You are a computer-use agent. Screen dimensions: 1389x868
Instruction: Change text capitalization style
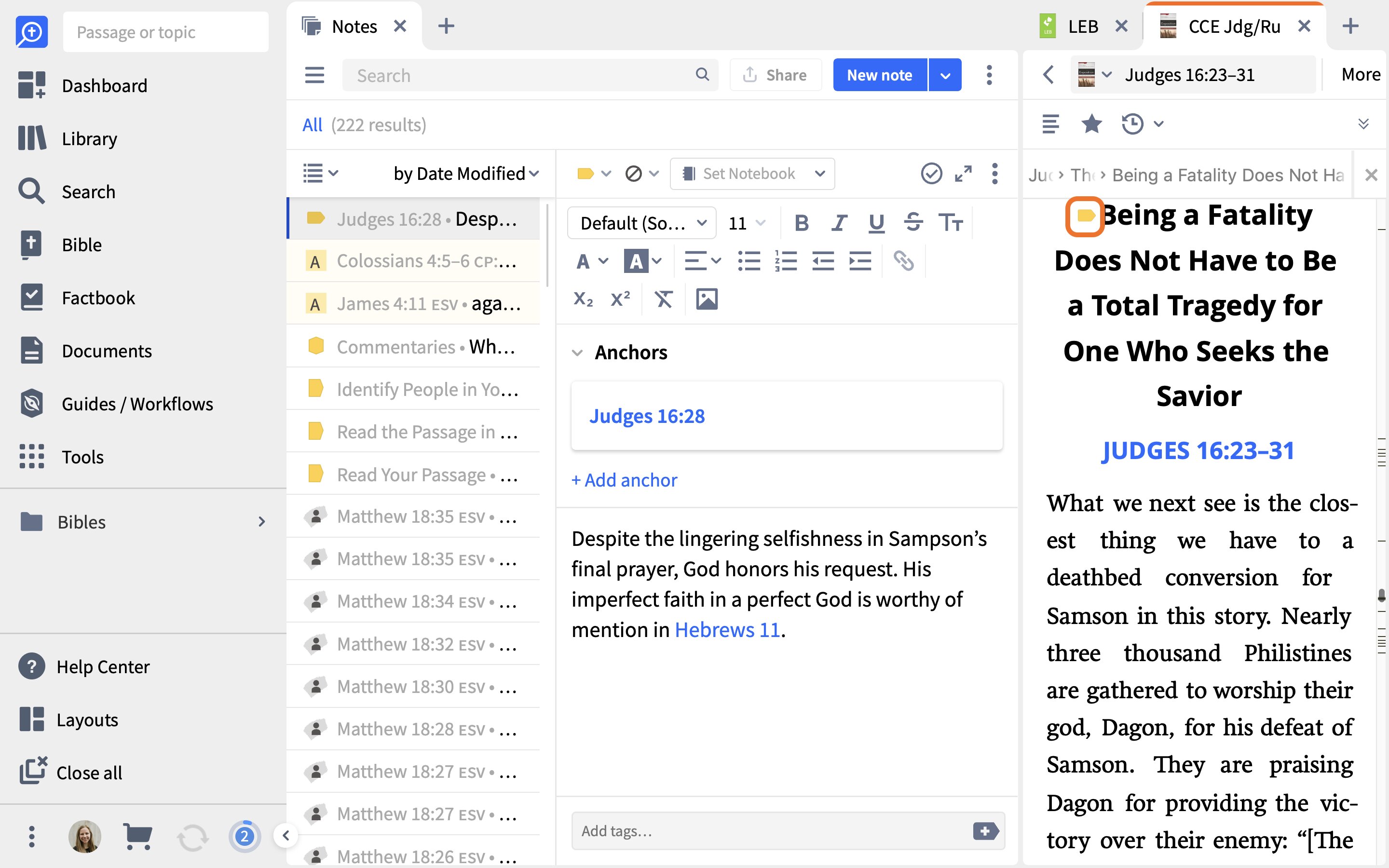click(x=951, y=222)
